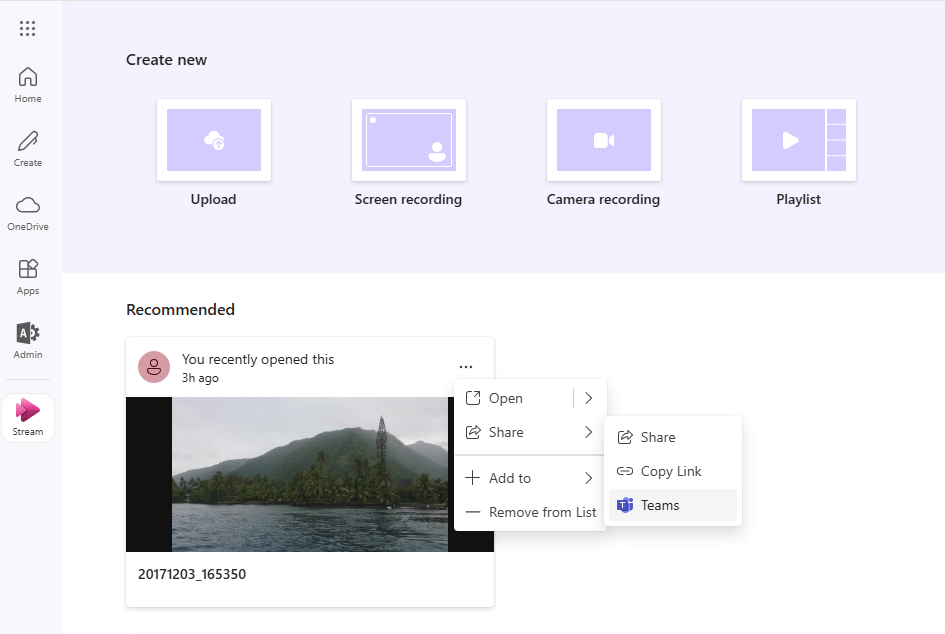
Task: Start a new Screen recording
Action: click(x=408, y=141)
